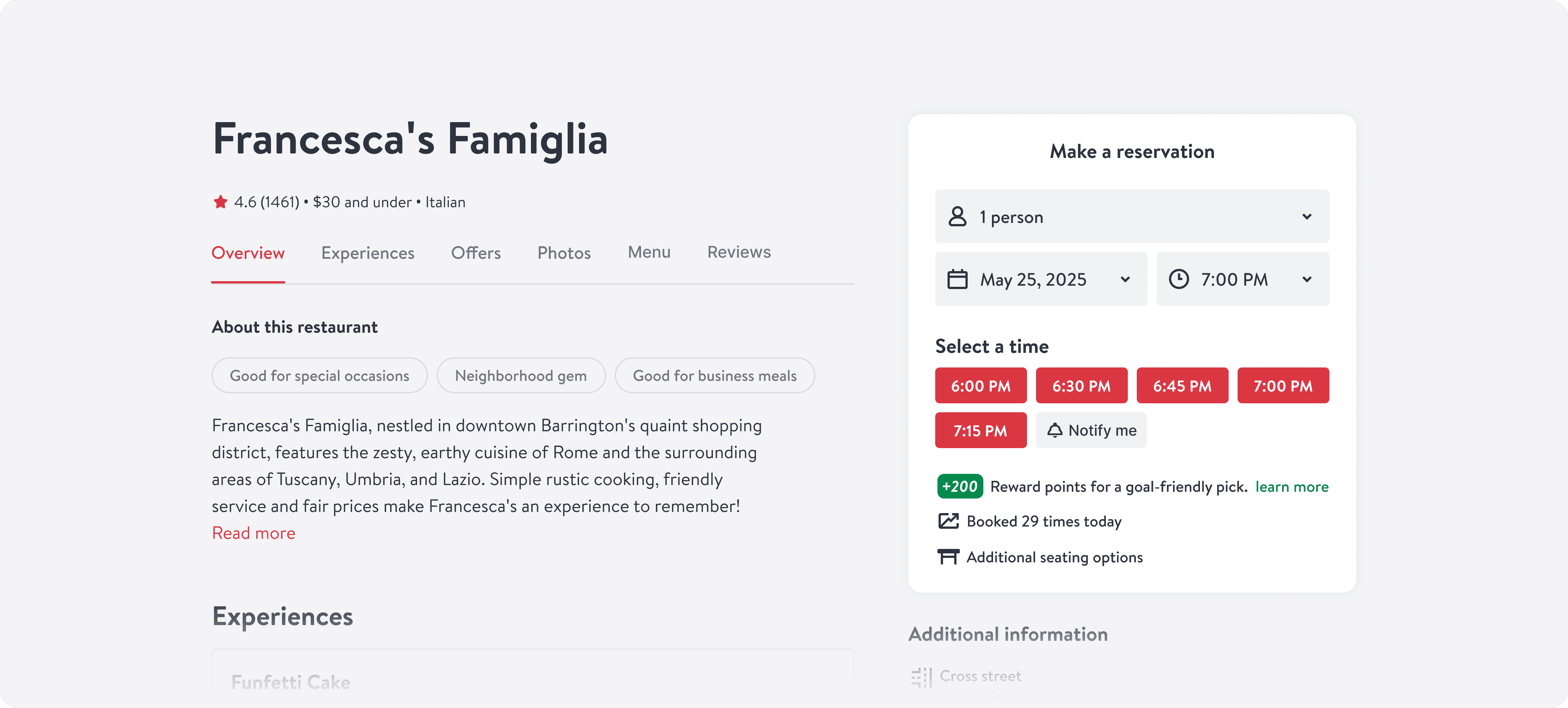This screenshot has width=1568, height=708.
Task: Open the date dropdown showing May 25, 2025
Action: click(x=1041, y=279)
